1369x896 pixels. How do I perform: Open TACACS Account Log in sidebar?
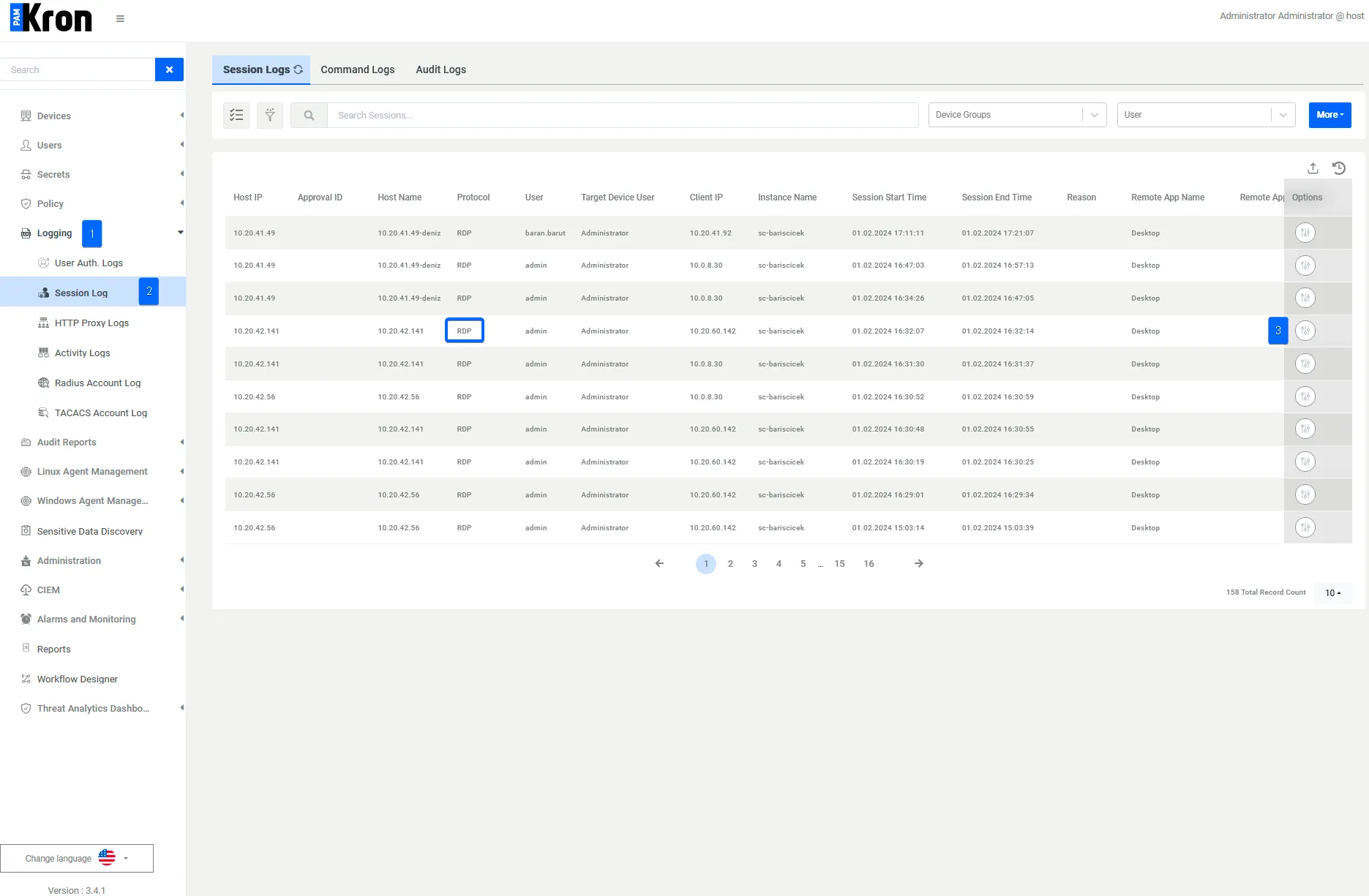coord(101,413)
